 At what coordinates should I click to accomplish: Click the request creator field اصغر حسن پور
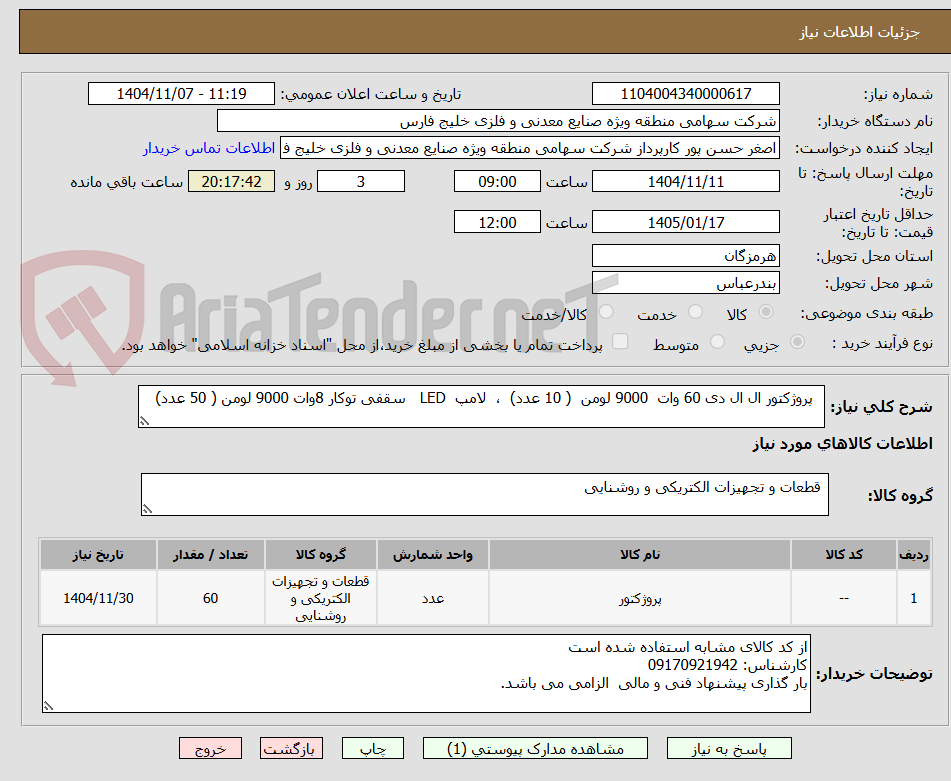529,149
